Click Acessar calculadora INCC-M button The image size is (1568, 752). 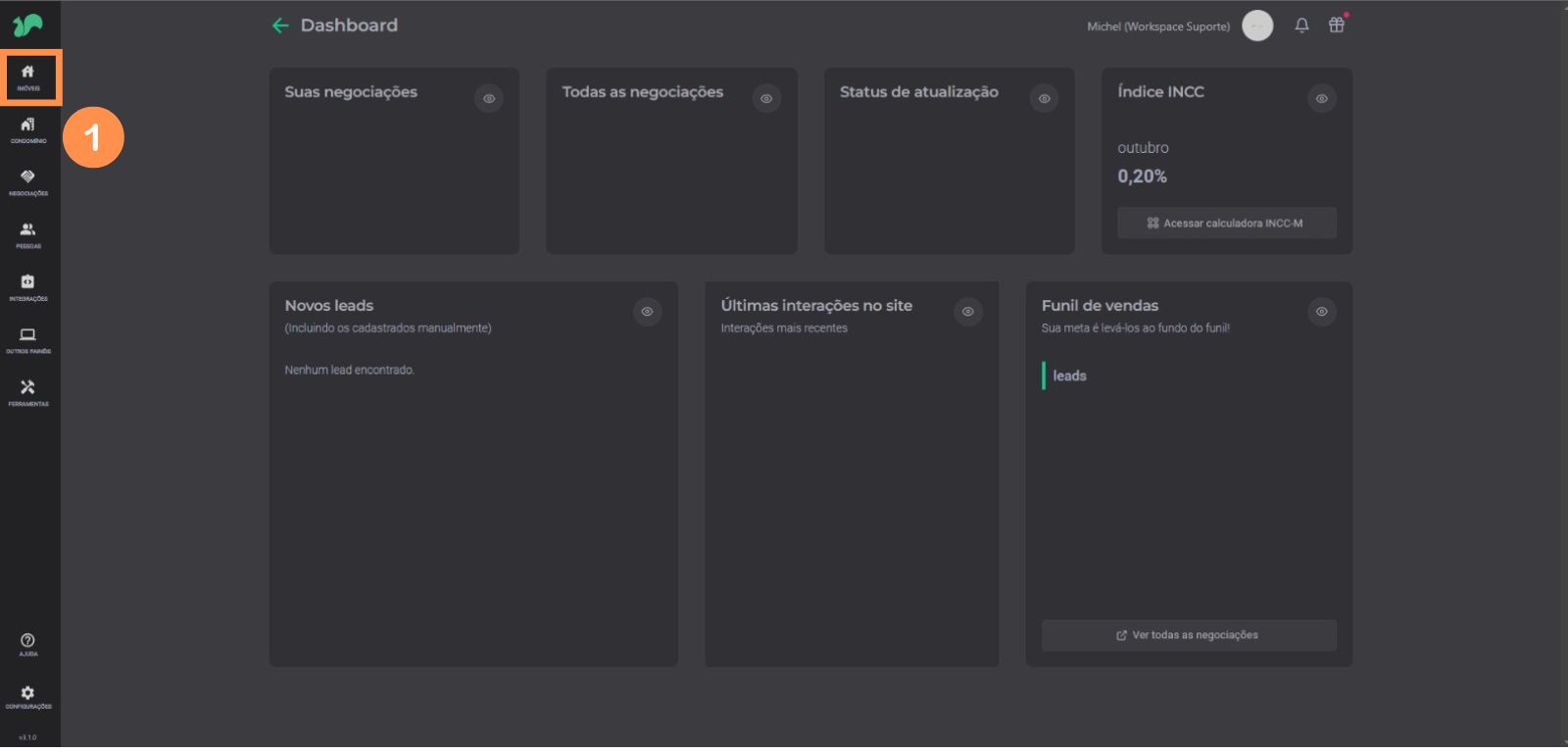point(1226,224)
